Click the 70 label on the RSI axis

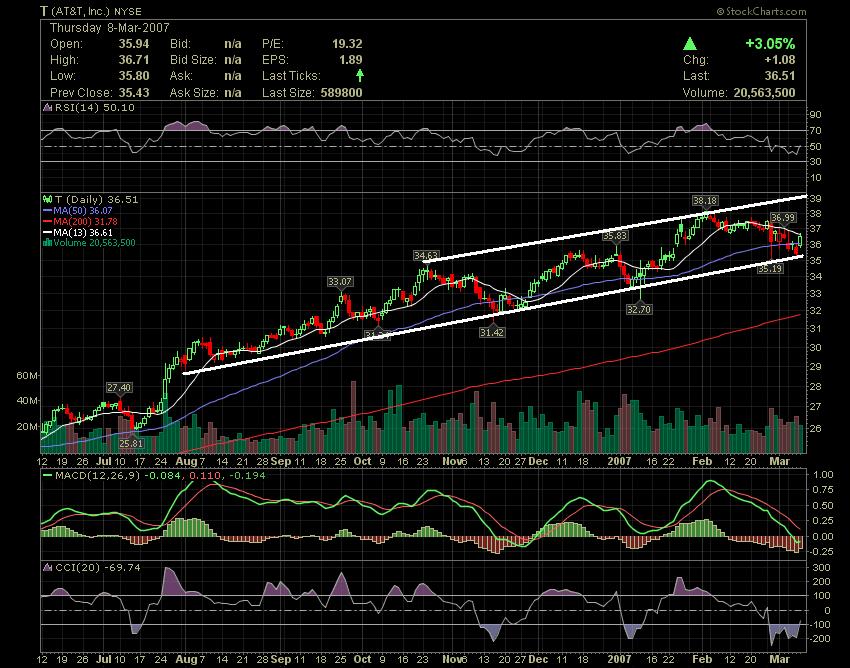point(816,131)
